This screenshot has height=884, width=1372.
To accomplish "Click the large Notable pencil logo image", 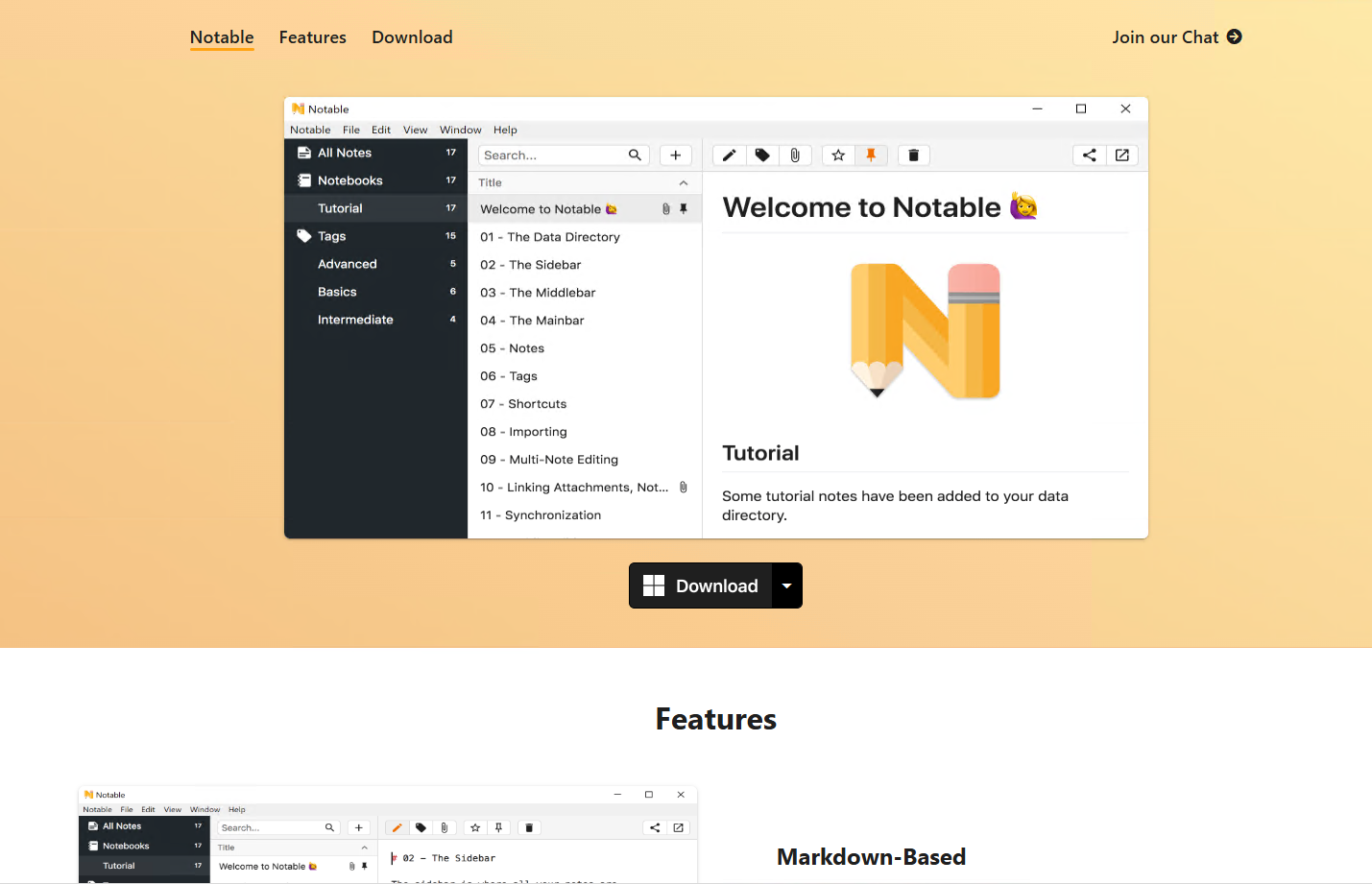I will click(926, 331).
